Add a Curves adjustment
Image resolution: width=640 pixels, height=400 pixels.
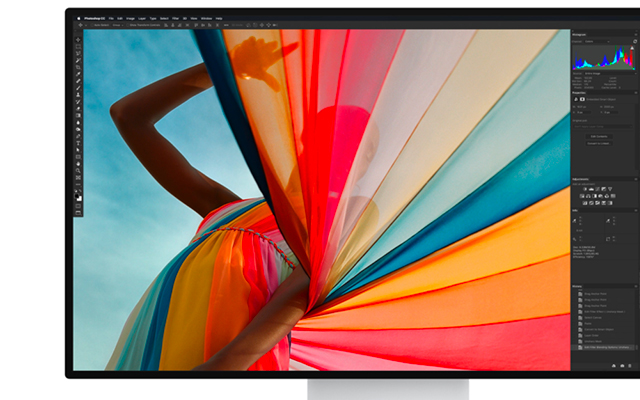pyautogui.click(x=598, y=189)
